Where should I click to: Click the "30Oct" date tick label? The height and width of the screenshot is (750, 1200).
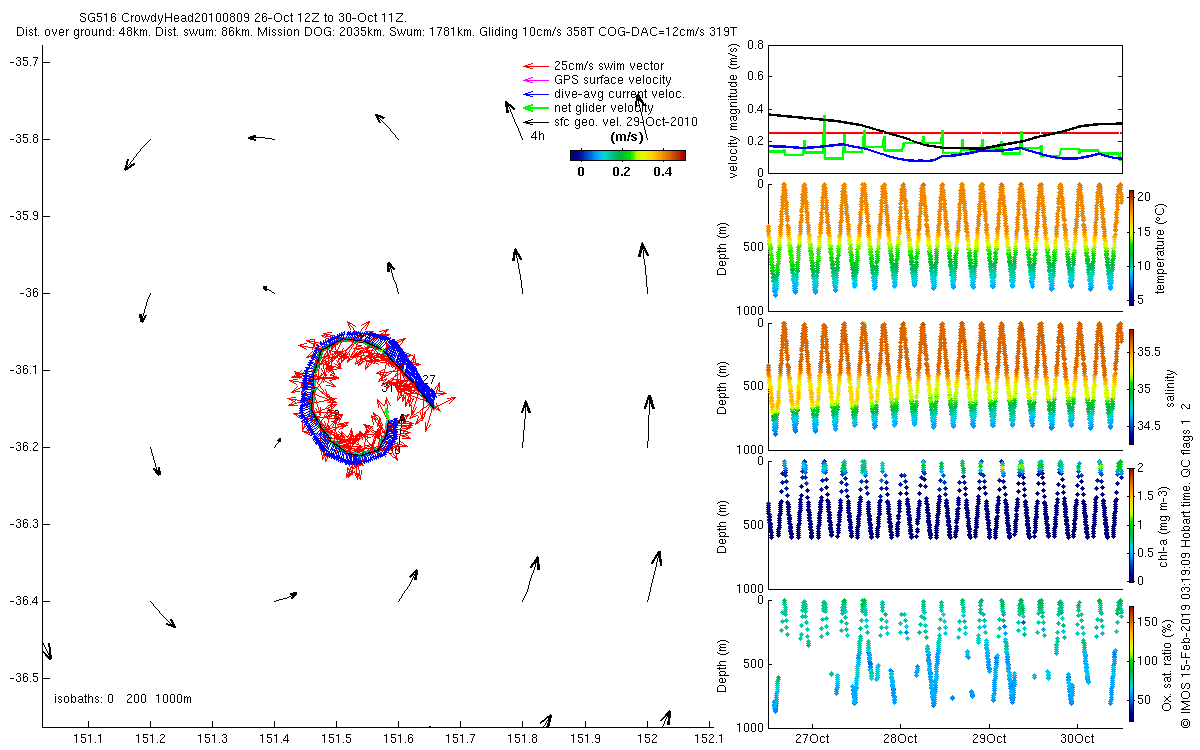coord(1077,739)
